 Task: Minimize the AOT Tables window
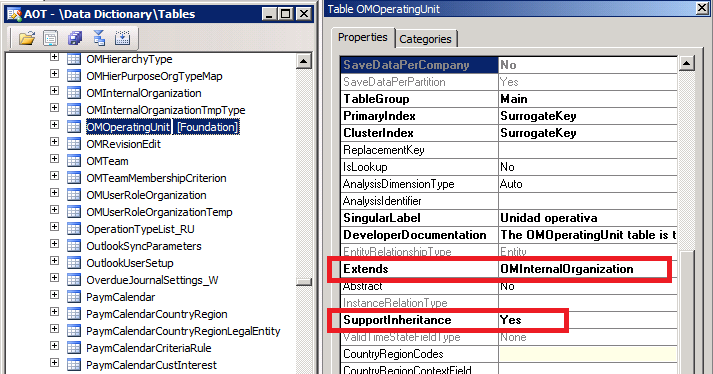(269, 14)
